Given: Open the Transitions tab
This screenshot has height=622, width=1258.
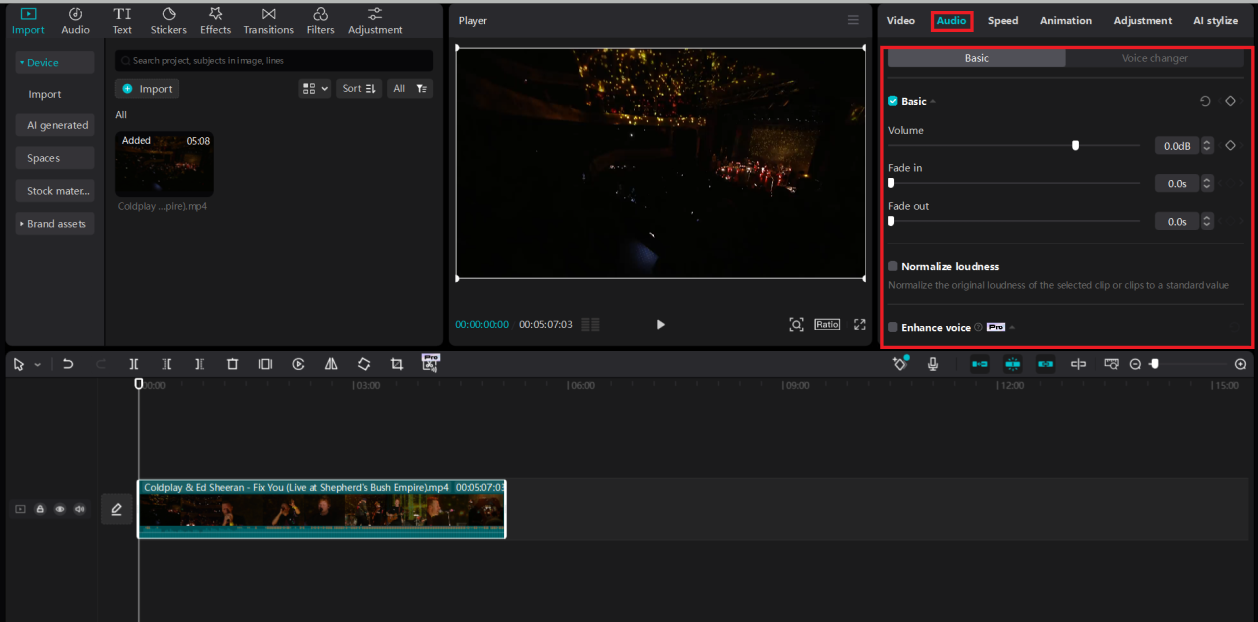Looking at the screenshot, I should click(x=268, y=20).
